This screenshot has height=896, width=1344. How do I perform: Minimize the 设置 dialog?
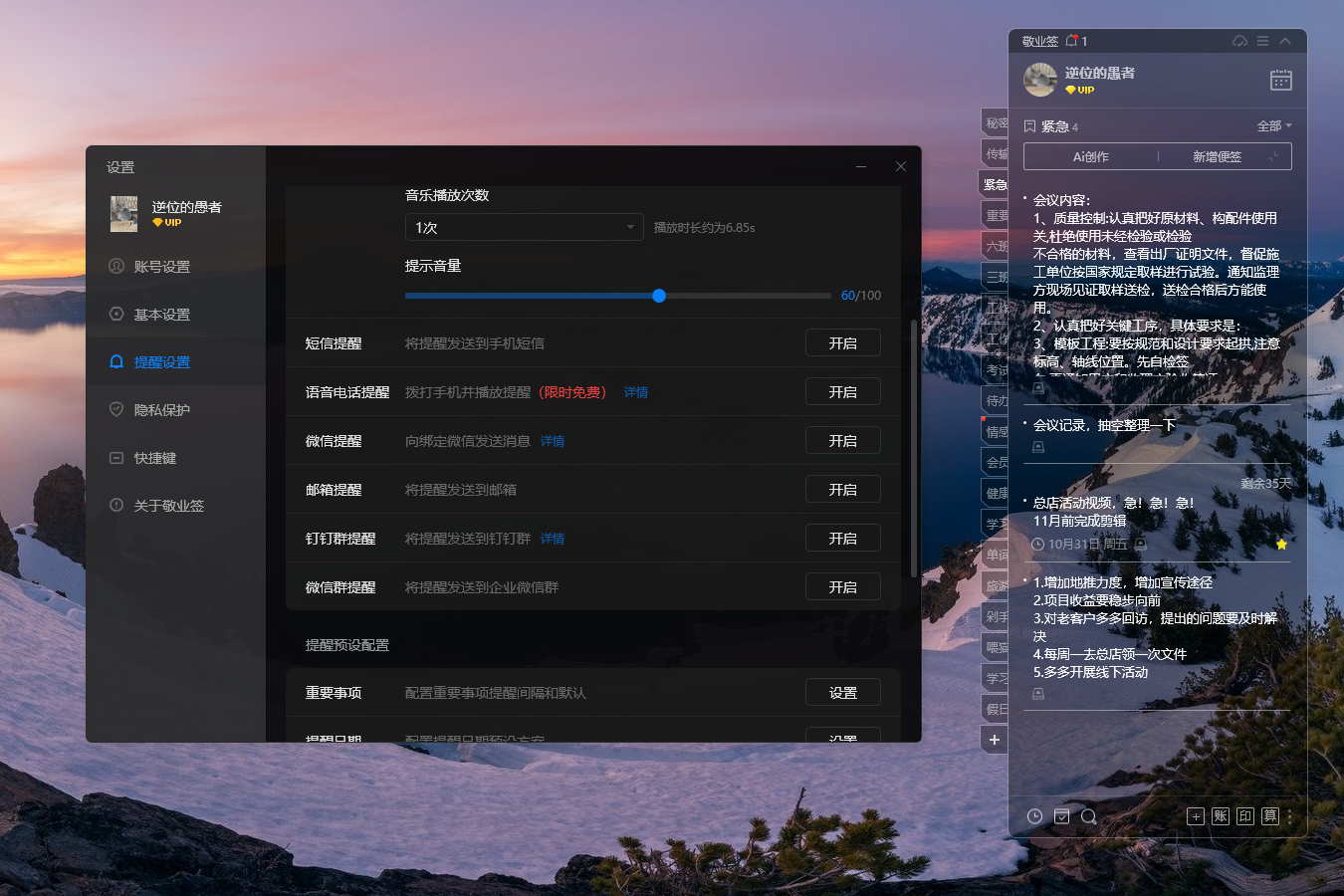tap(861, 166)
